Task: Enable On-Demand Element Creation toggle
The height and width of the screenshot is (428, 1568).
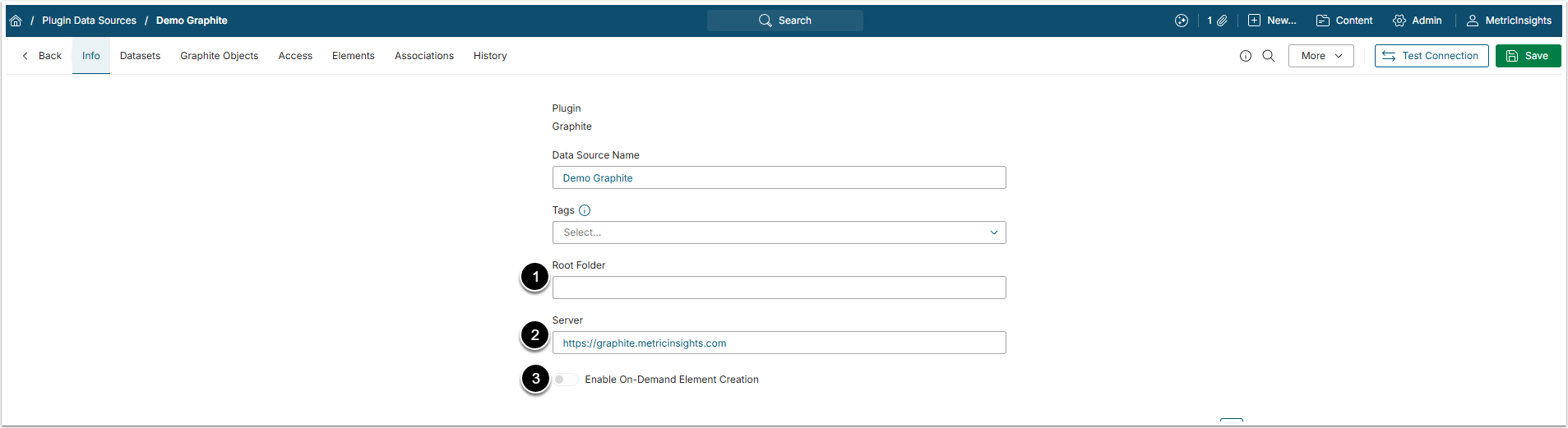Action: click(565, 380)
